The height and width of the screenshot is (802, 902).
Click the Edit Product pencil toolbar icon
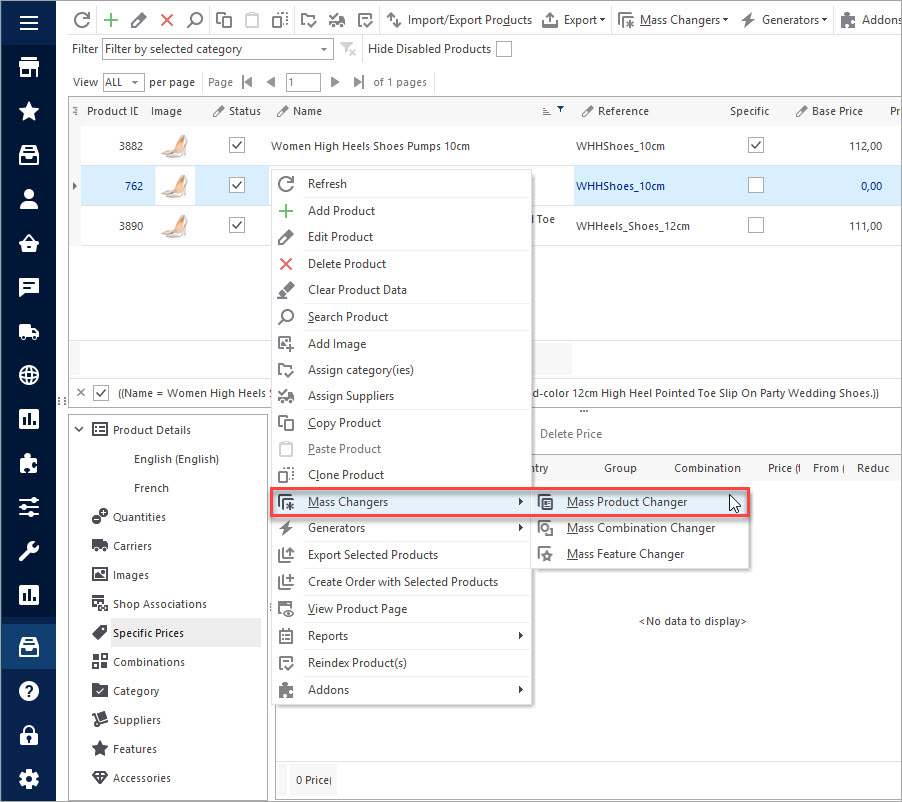(x=138, y=20)
